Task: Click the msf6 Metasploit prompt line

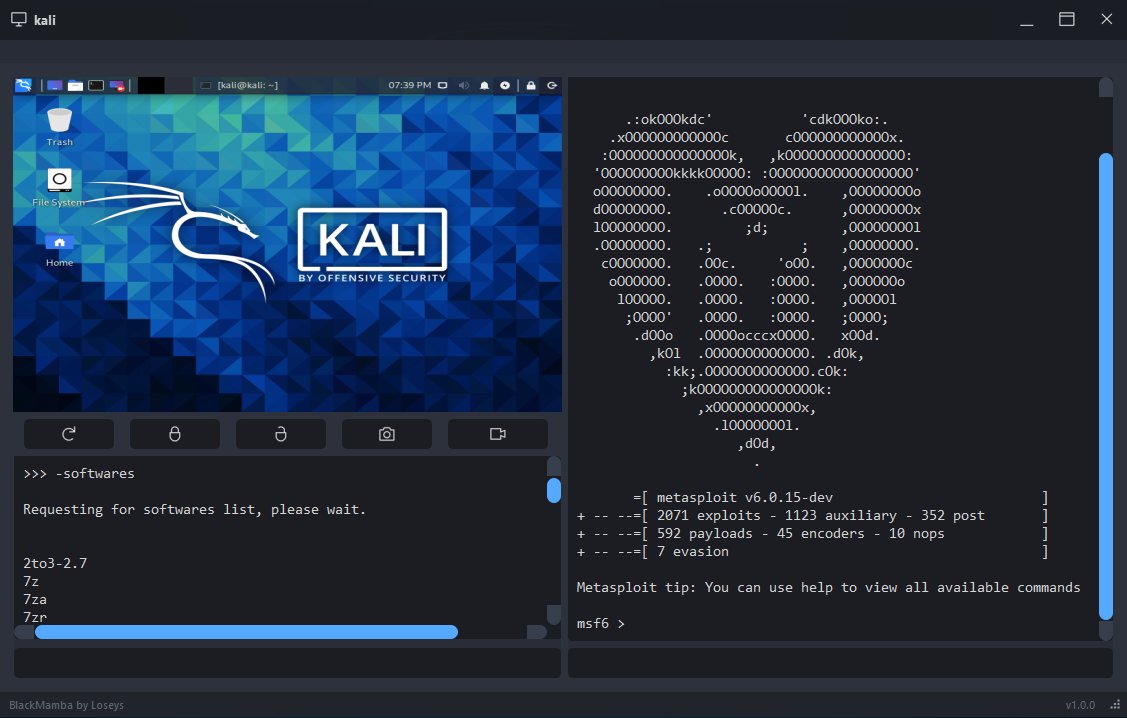Action: click(x=600, y=622)
